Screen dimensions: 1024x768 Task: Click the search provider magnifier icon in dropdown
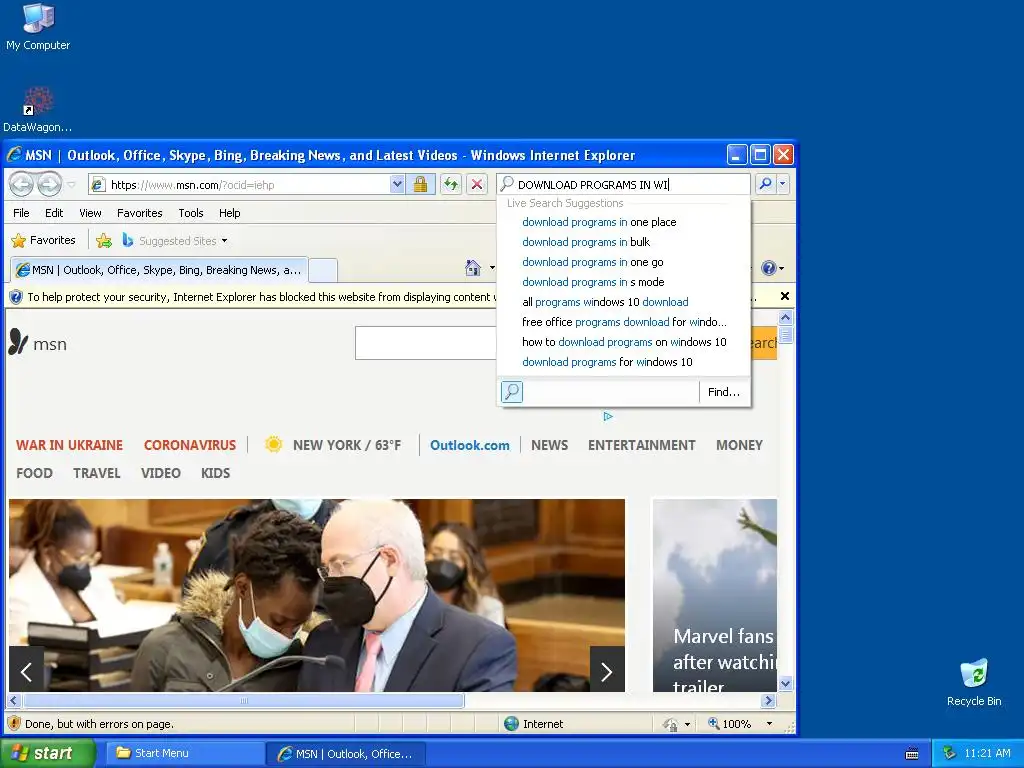point(512,392)
